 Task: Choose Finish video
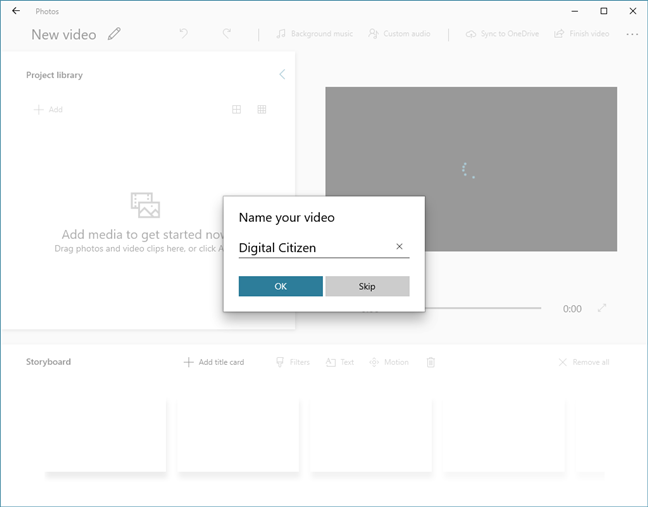coord(581,34)
